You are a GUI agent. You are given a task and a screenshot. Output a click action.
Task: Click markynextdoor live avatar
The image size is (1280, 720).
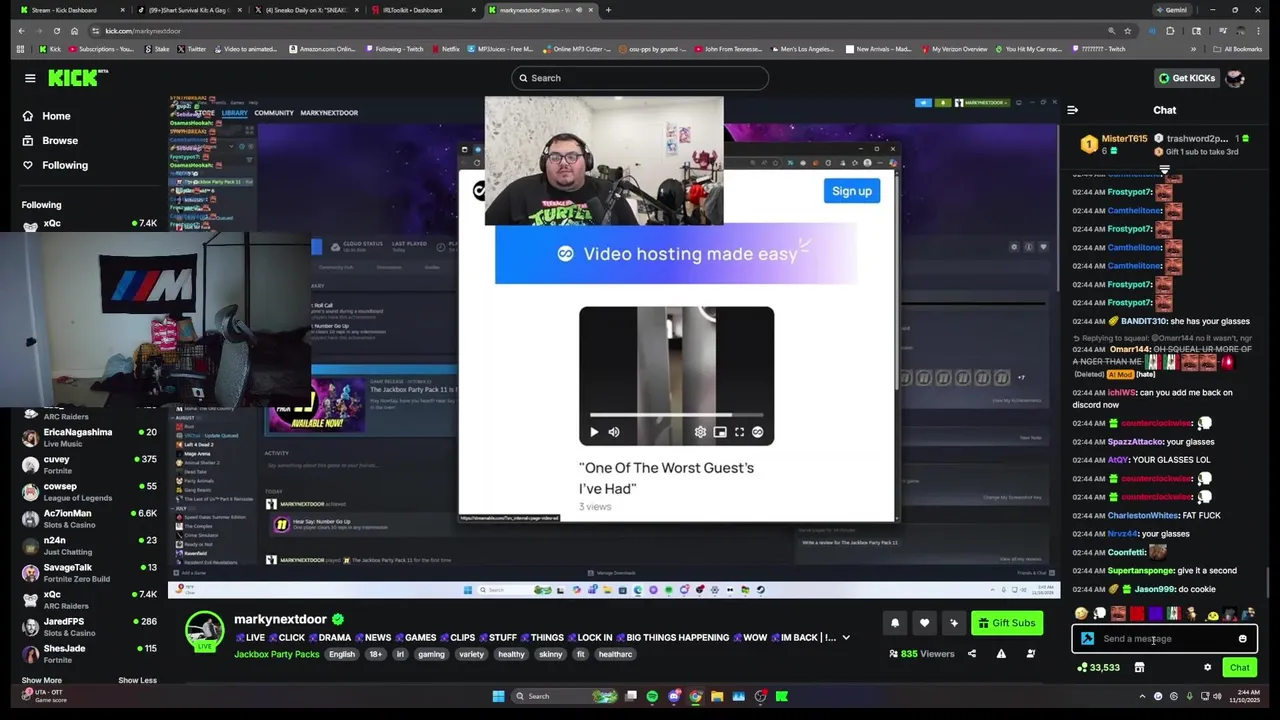point(205,630)
